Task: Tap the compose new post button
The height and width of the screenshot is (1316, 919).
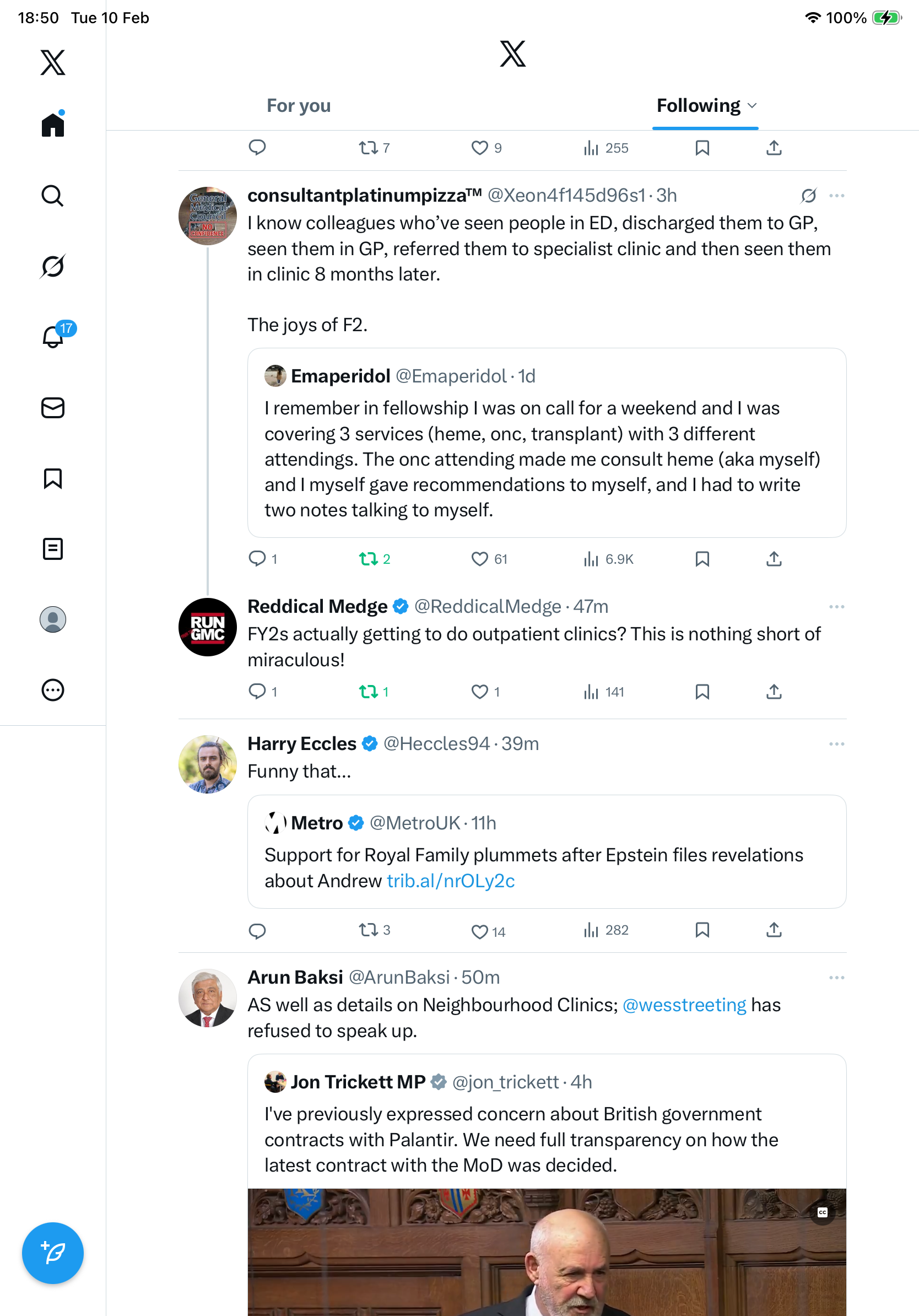Action: pyautogui.click(x=53, y=1253)
